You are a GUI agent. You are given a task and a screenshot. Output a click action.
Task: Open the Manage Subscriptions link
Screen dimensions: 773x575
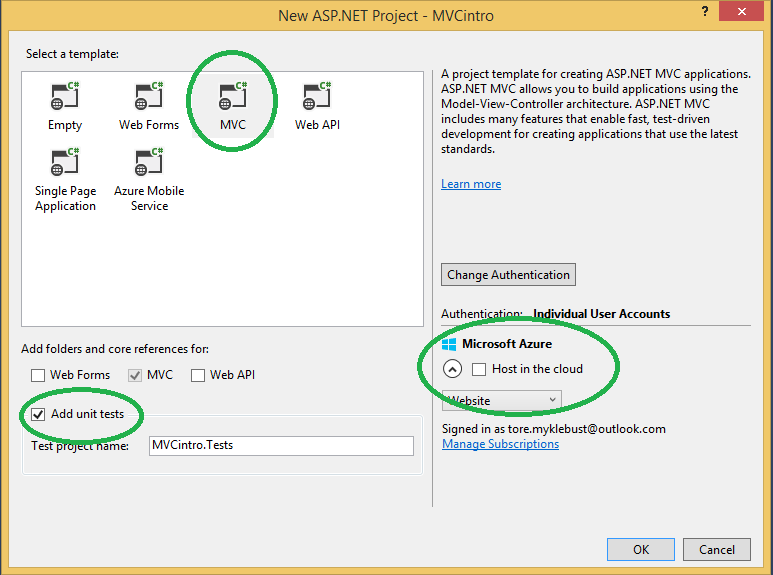(x=500, y=444)
